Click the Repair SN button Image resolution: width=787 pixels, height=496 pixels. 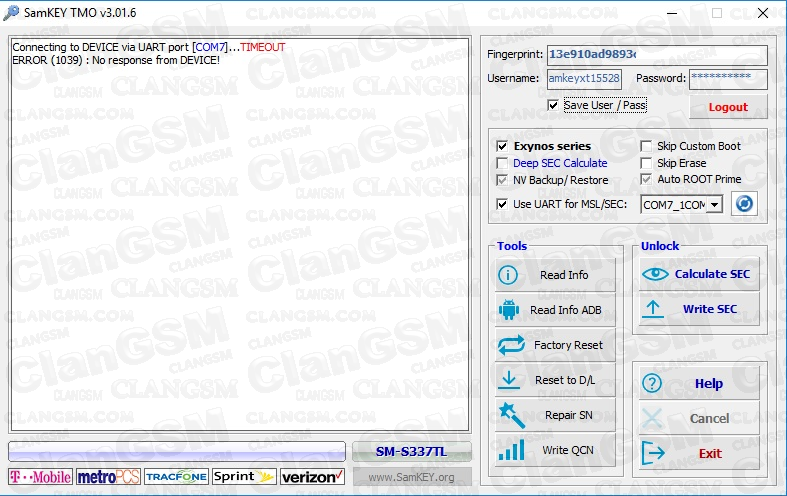(555, 415)
